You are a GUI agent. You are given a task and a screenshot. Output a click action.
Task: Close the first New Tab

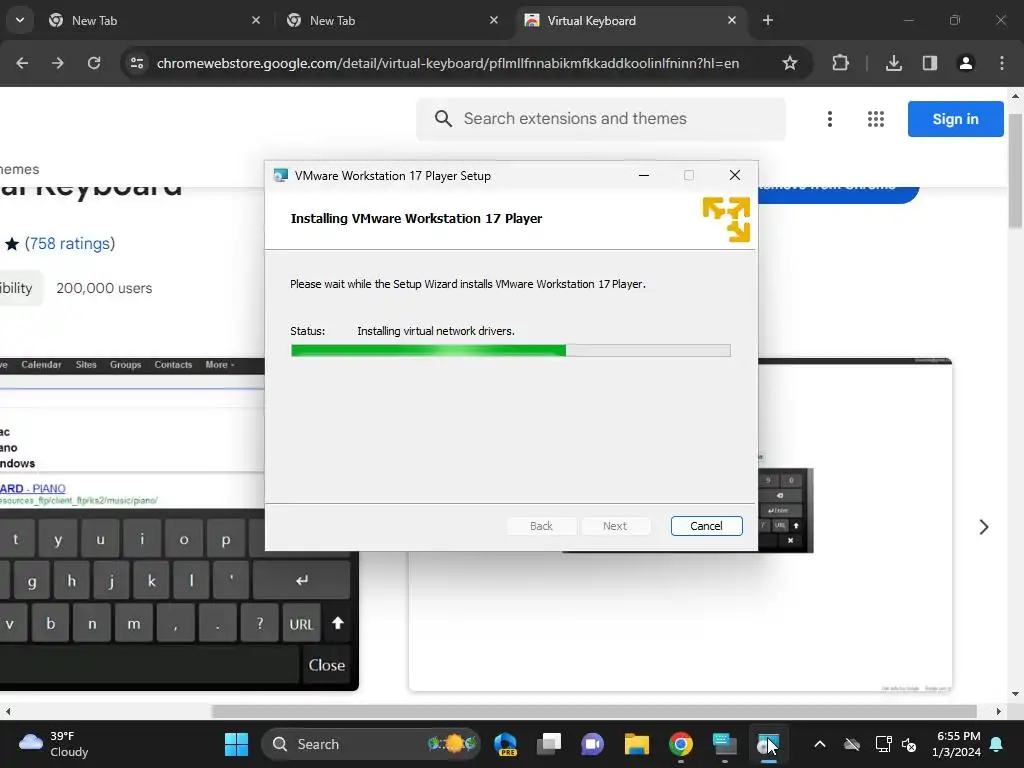256,20
